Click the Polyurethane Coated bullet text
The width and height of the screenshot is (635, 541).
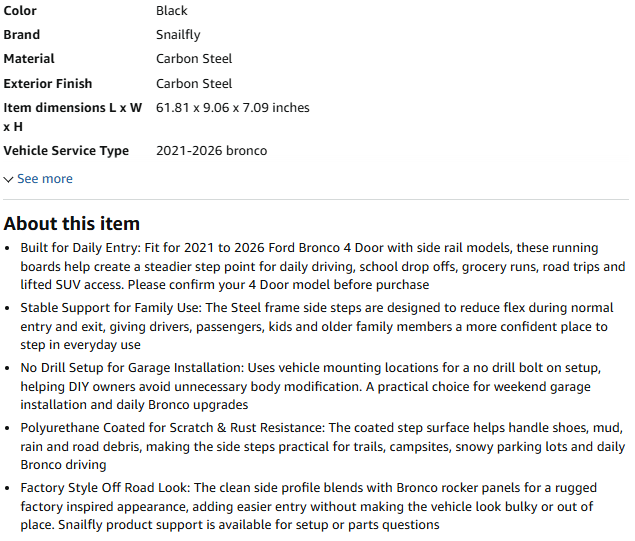coord(323,446)
